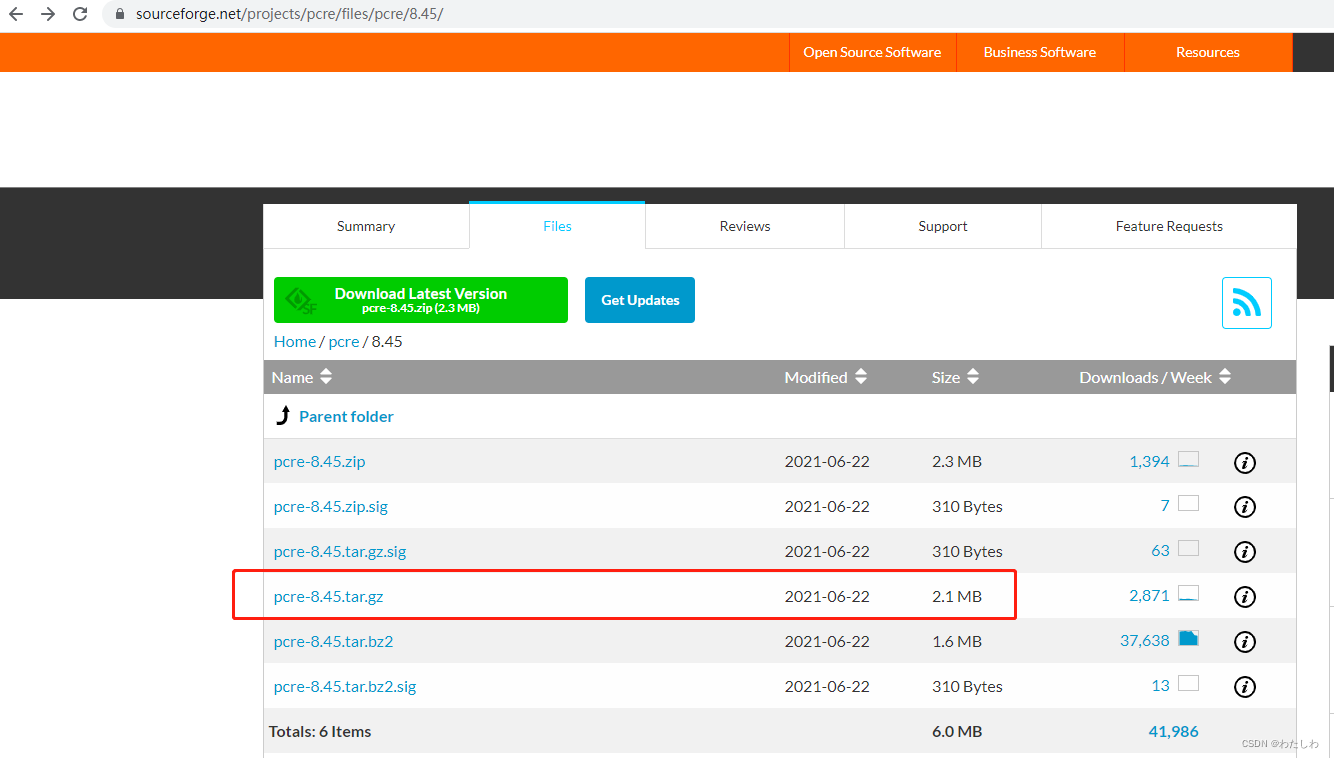Switch to the Summary tab
This screenshot has width=1334, height=758.
[x=366, y=226]
